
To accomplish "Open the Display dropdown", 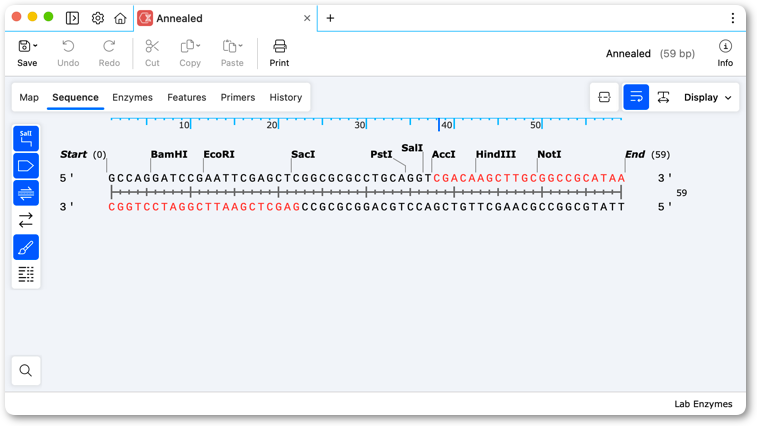I will point(707,97).
